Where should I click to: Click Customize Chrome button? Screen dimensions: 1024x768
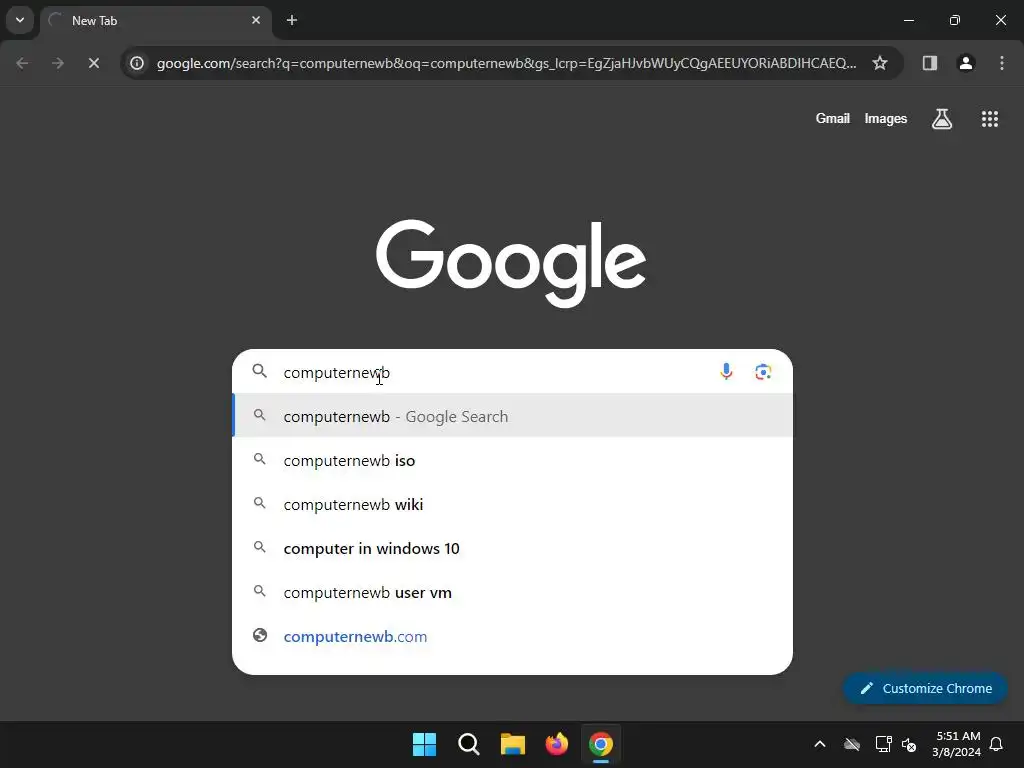pos(925,688)
